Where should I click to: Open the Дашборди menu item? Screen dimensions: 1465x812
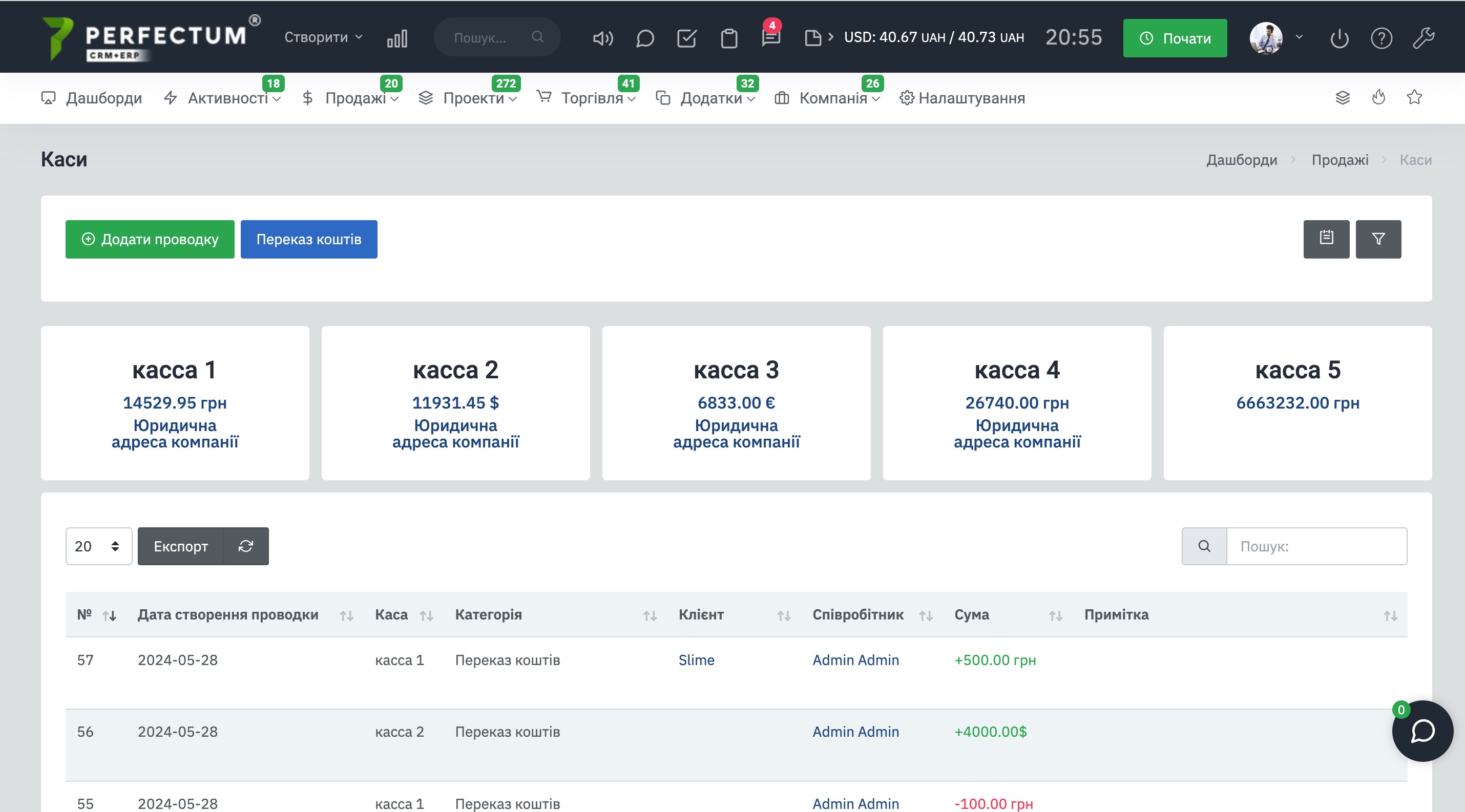coord(92,98)
